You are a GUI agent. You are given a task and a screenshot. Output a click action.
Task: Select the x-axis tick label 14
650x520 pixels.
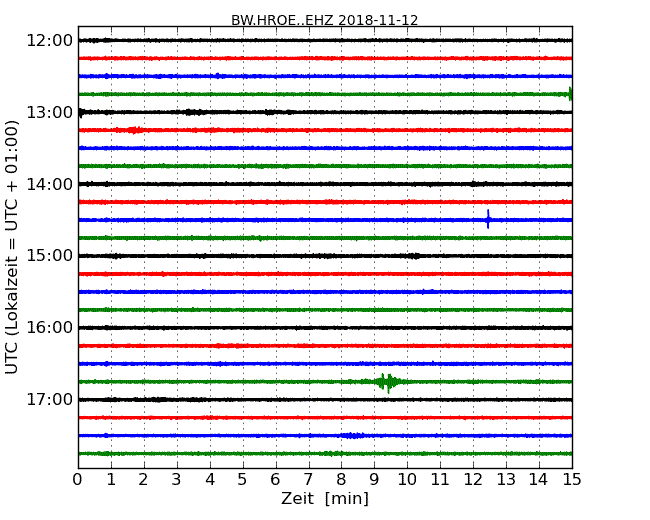539,479
